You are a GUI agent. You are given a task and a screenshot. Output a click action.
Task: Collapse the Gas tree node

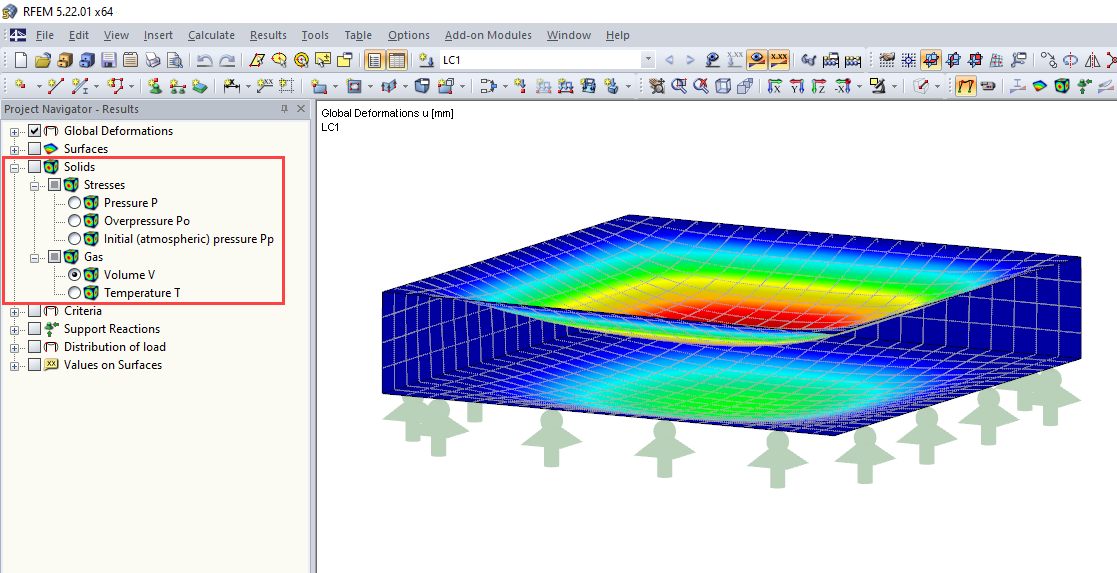tap(34, 257)
